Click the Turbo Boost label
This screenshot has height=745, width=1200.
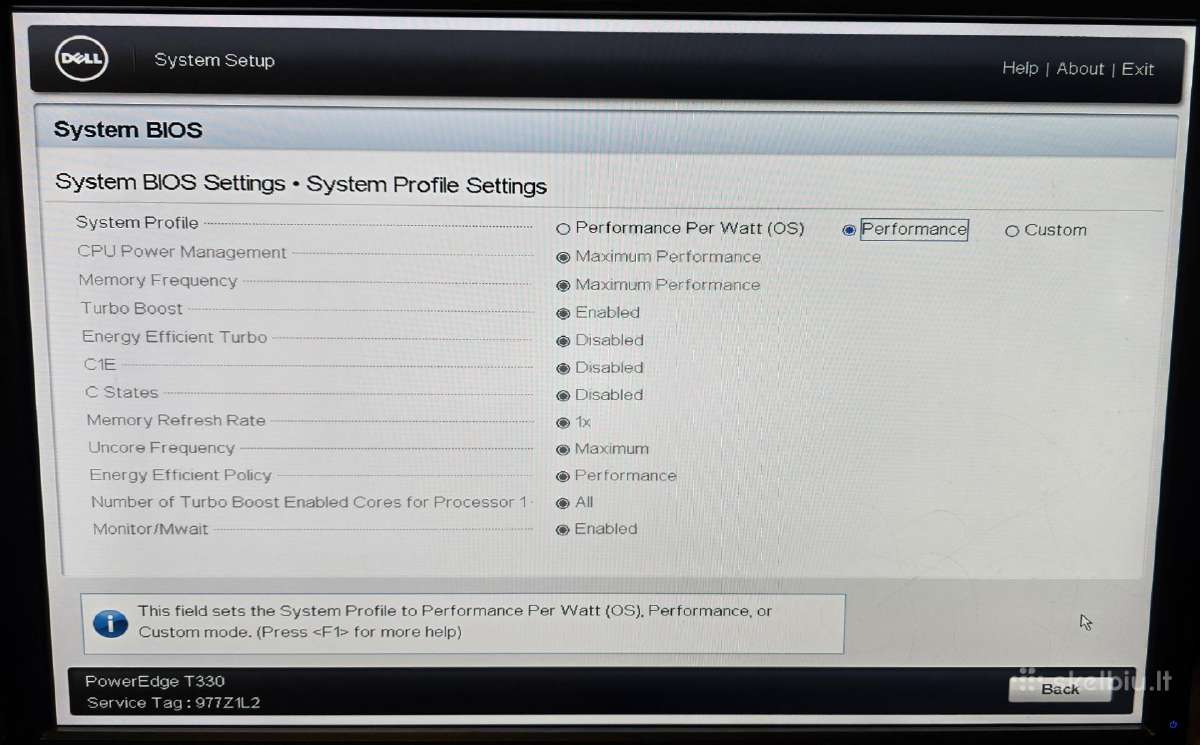pyautogui.click(x=132, y=308)
